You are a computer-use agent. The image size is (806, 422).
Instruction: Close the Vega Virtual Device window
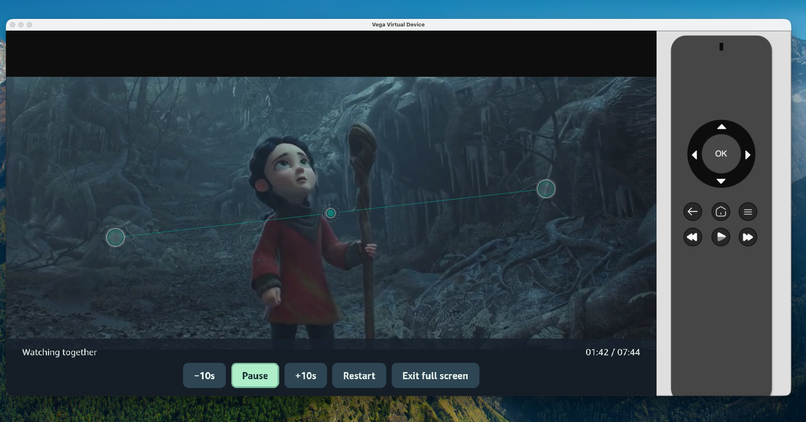coord(13,25)
